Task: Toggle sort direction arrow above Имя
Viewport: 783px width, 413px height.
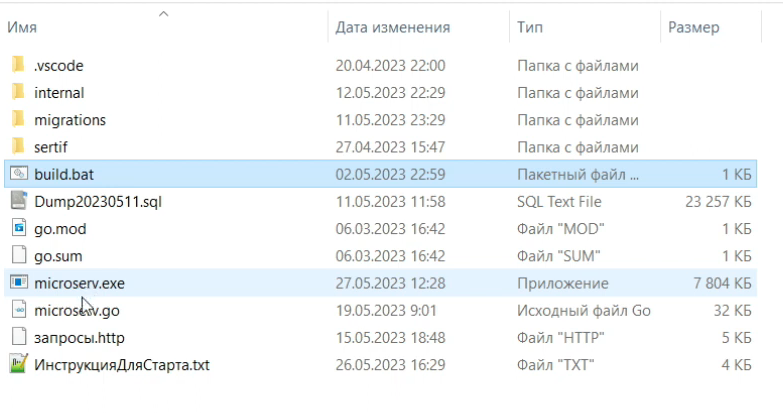Action: 163,14
